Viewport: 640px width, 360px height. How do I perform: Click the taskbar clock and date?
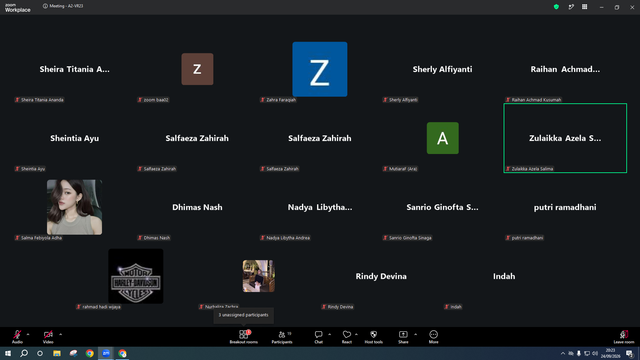(x=611, y=353)
